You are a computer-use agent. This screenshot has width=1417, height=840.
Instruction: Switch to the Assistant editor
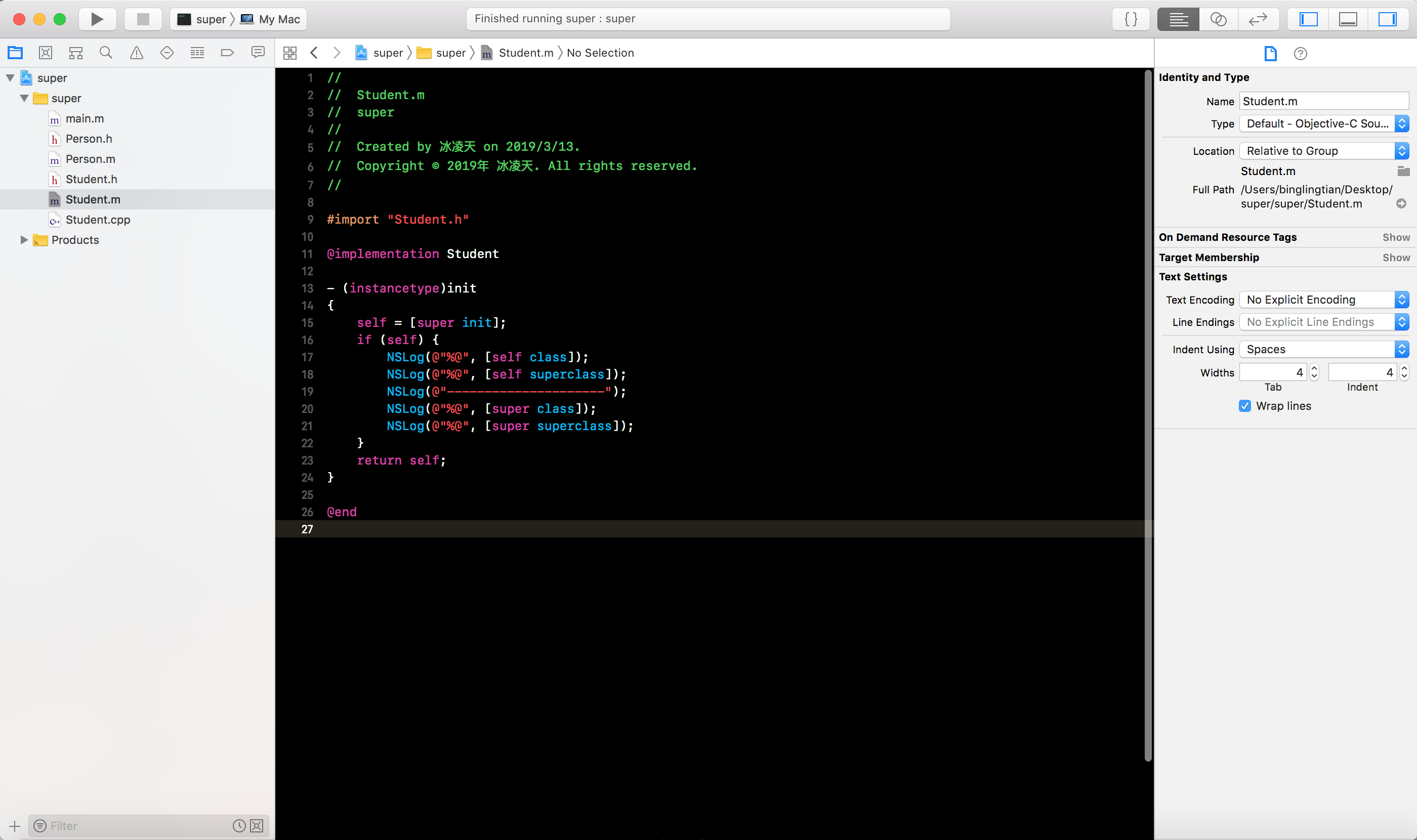coord(1218,19)
